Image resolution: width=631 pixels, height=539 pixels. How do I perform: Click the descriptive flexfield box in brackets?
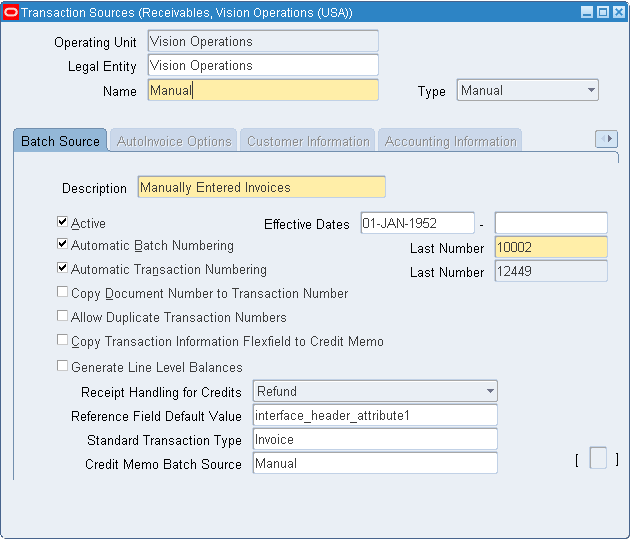598,458
